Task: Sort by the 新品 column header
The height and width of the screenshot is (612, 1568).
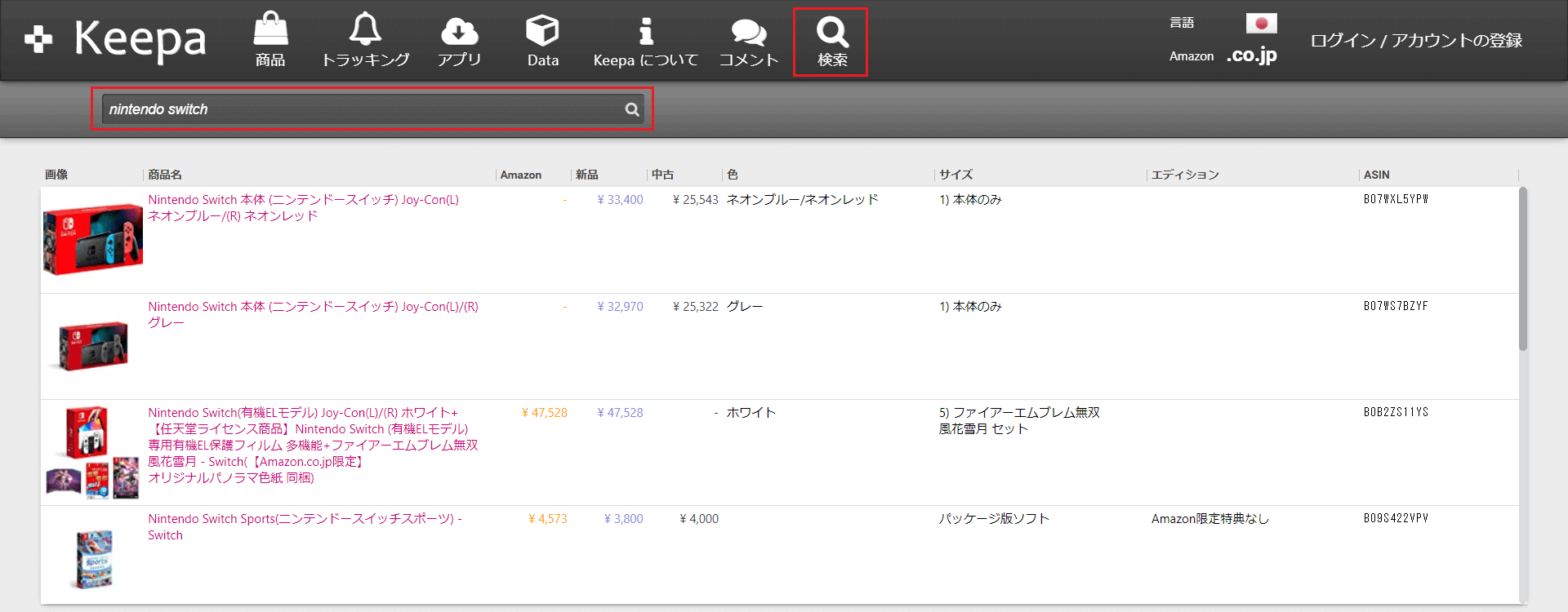Action: click(586, 175)
